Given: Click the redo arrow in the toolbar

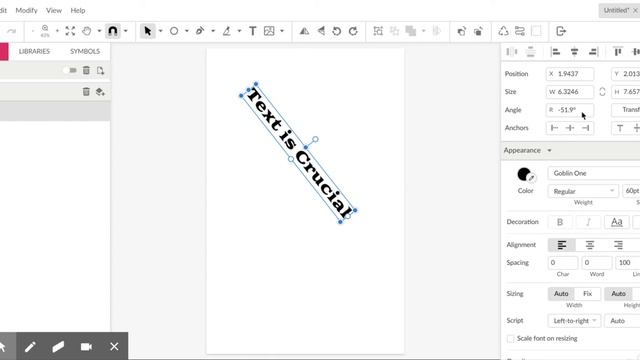Looking at the screenshot, I should click(x=11, y=31).
